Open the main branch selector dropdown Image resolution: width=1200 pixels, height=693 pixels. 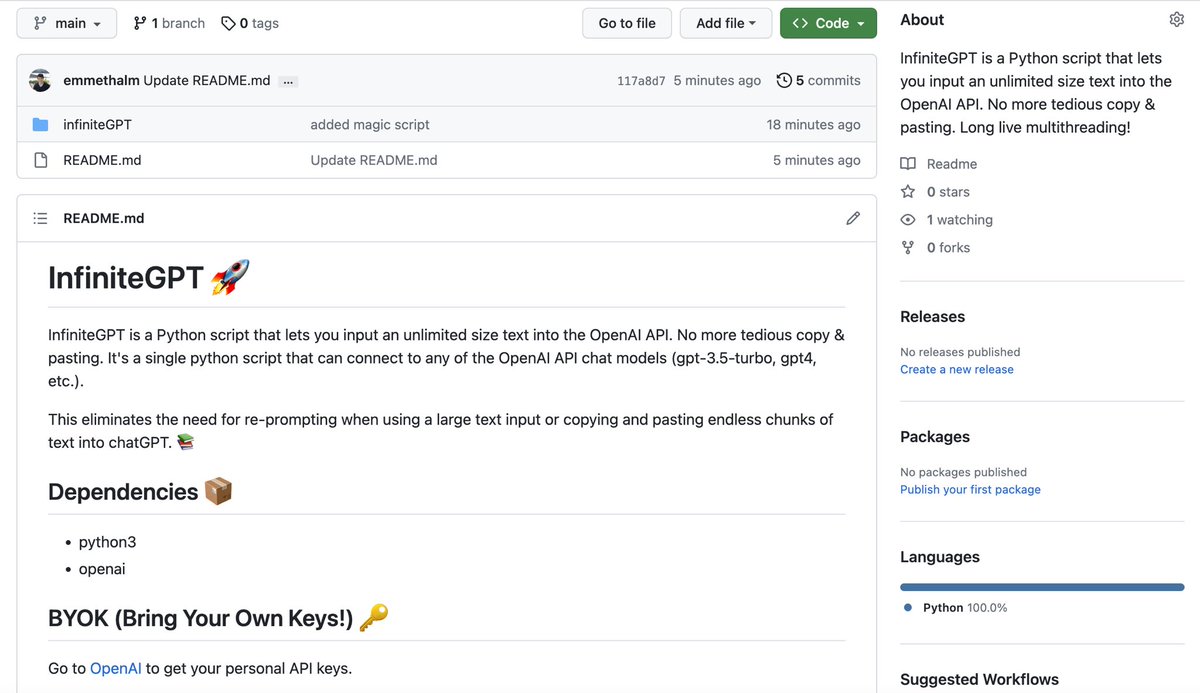(67, 23)
